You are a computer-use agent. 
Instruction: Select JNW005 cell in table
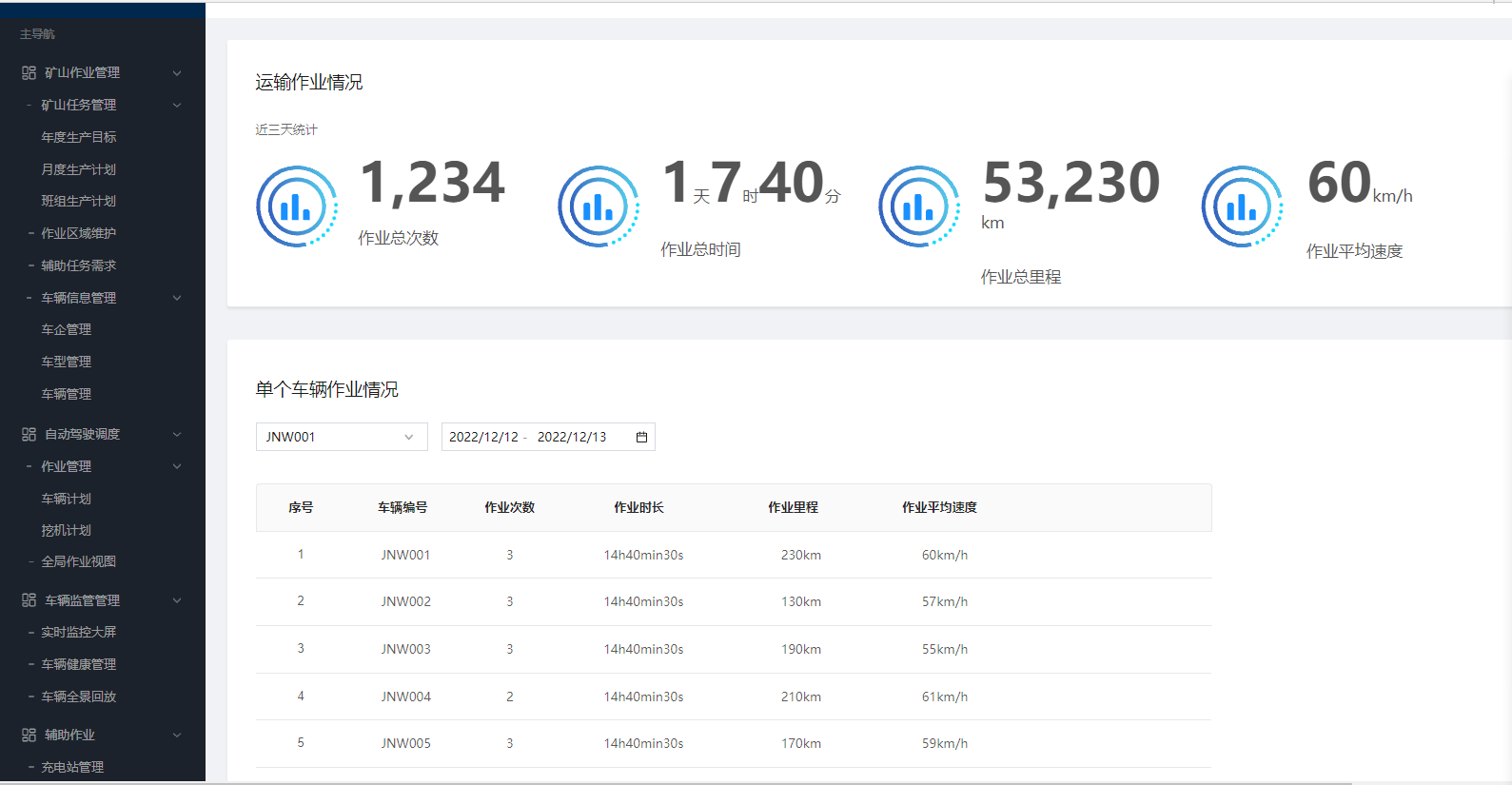point(406,743)
